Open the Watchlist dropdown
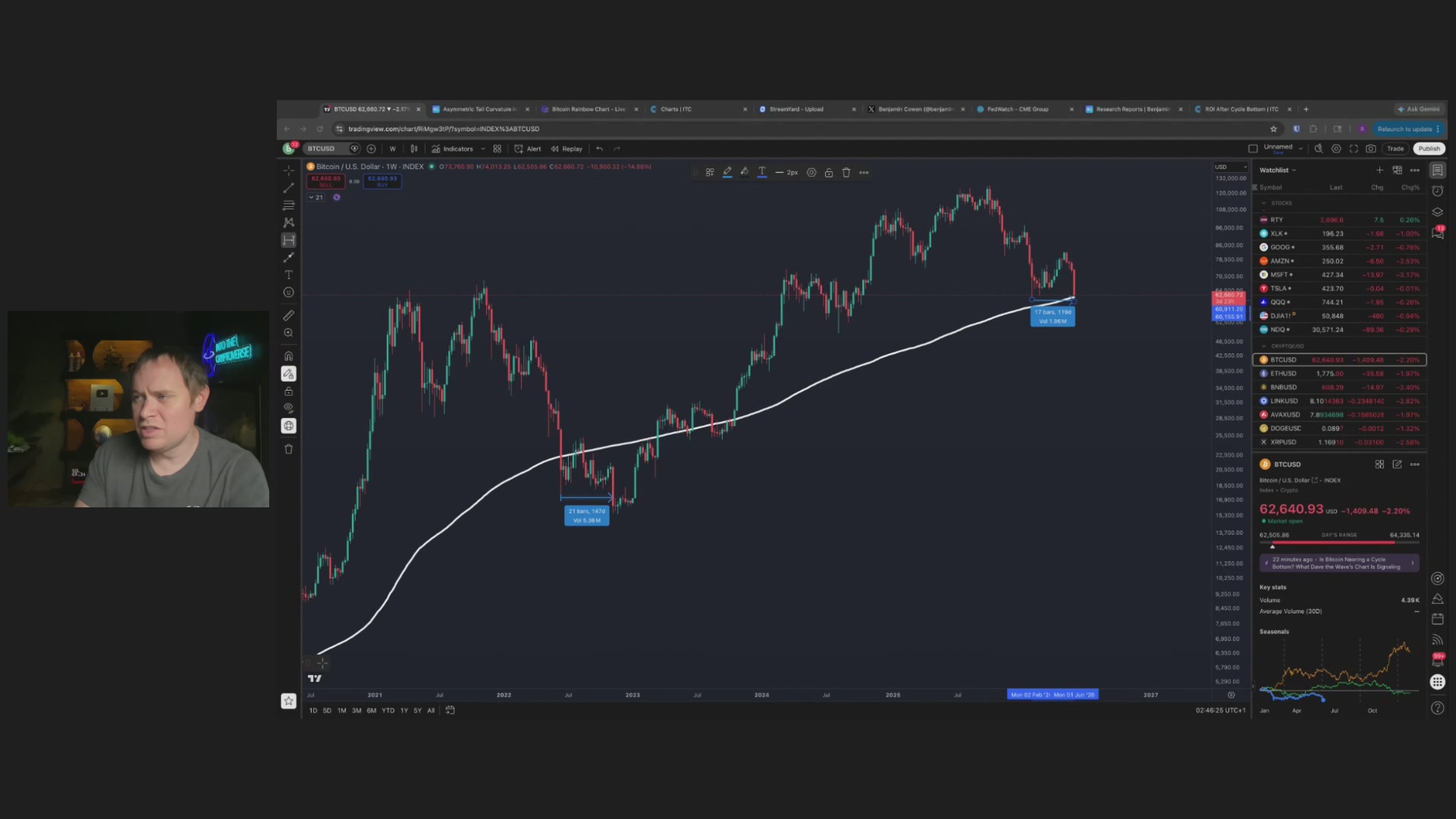 (1278, 171)
